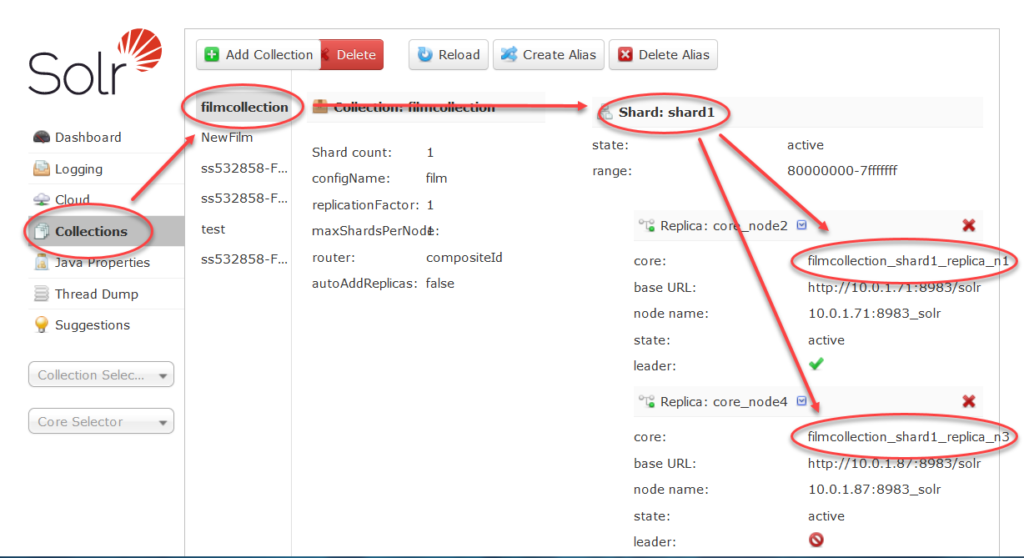Click Add Collection button
1024x558 pixels.
pos(259,55)
